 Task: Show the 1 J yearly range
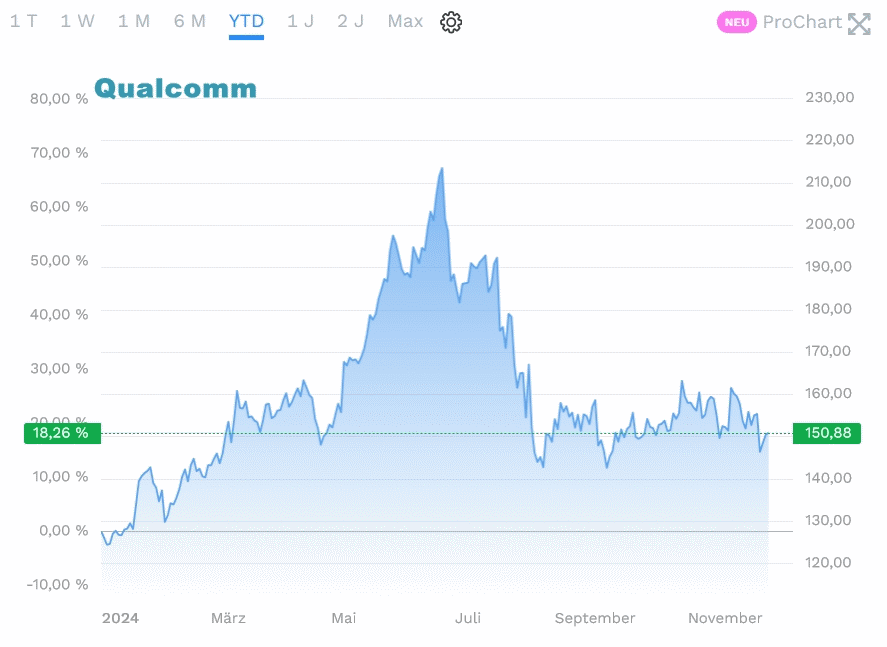(300, 21)
